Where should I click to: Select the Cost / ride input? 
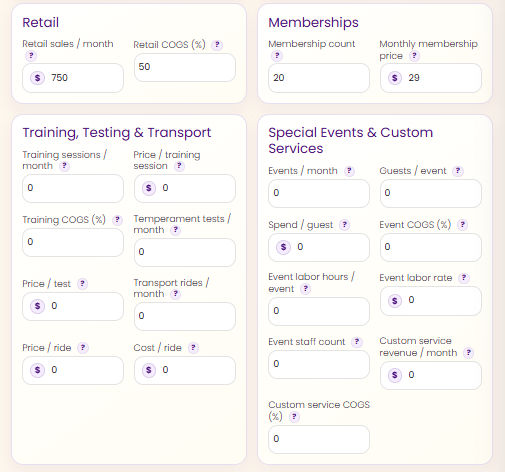[x=185, y=370]
